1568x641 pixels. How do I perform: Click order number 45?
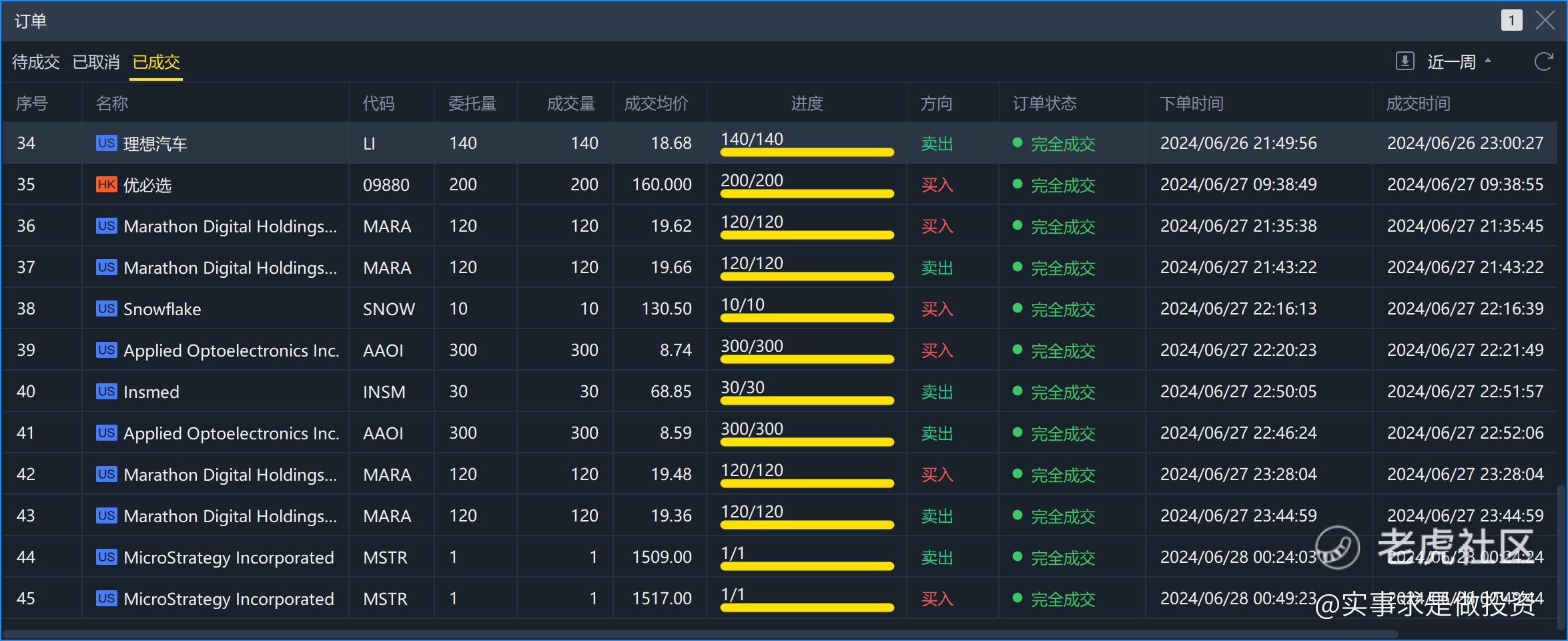(x=26, y=598)
